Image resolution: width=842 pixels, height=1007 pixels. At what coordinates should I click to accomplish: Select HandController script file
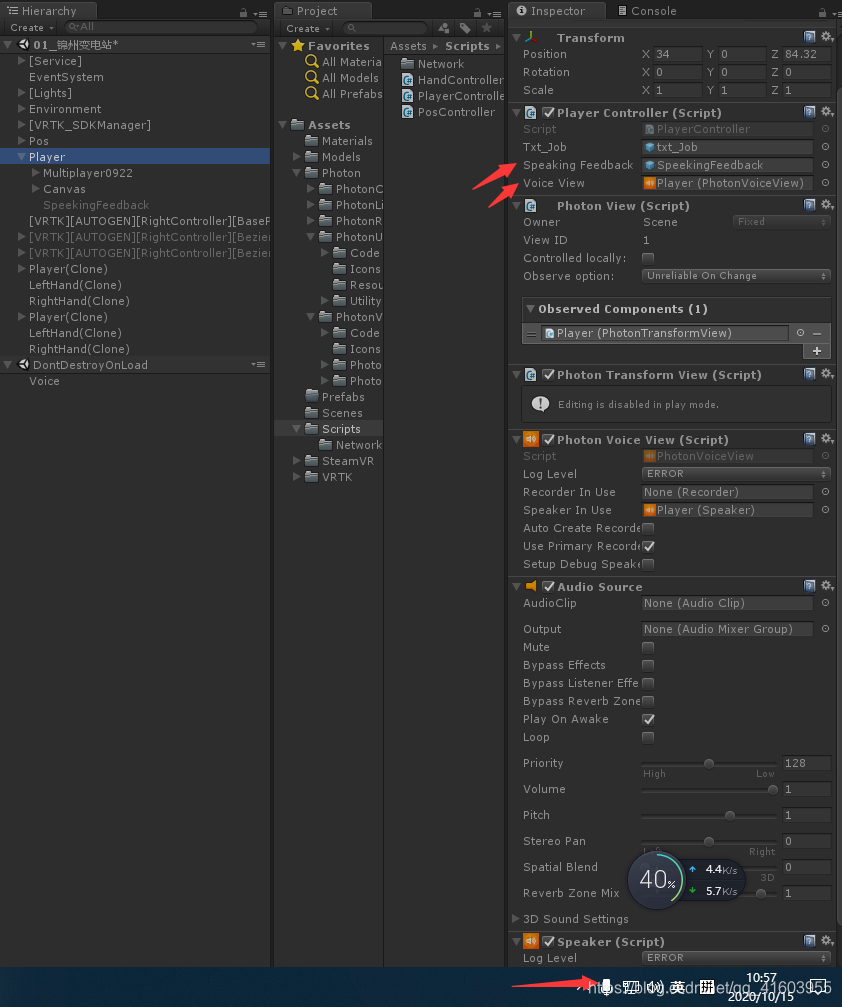click(x=452, y=80)
